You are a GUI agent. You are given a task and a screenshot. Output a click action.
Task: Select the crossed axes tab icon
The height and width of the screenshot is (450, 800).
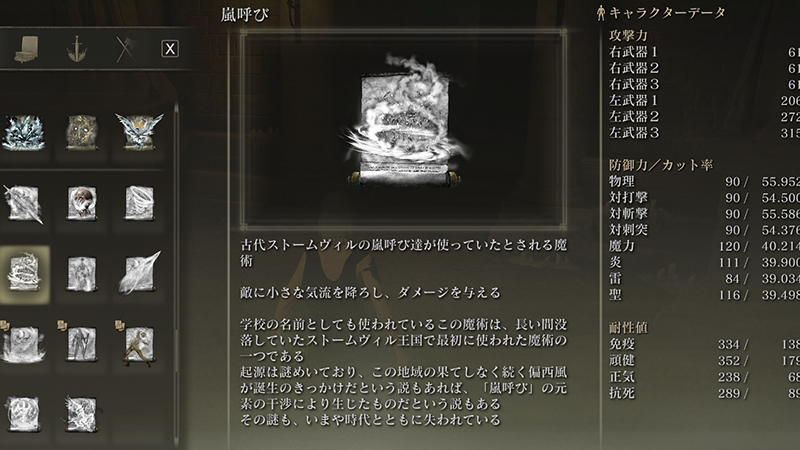[x=126, y=49]
